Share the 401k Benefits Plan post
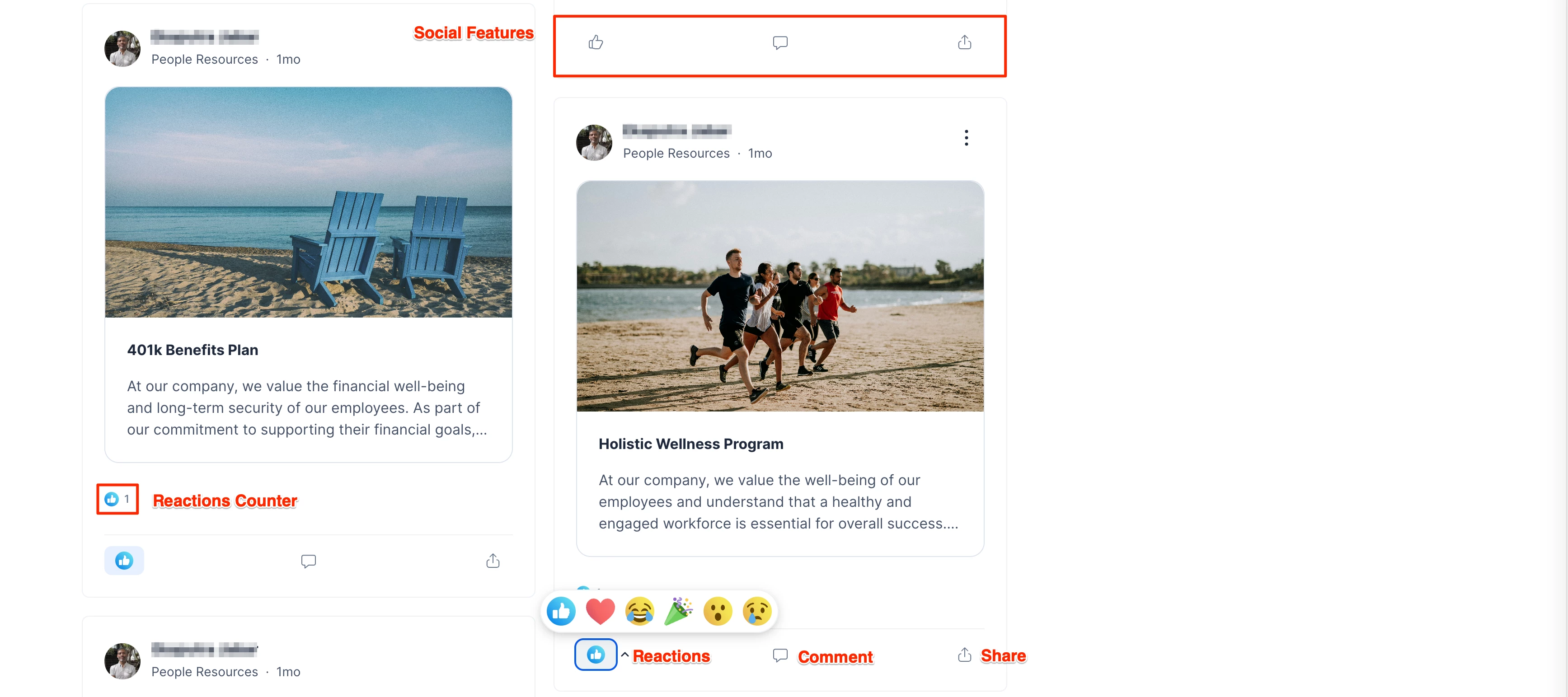Screen dimensions: 1568x697 [493, 561]
